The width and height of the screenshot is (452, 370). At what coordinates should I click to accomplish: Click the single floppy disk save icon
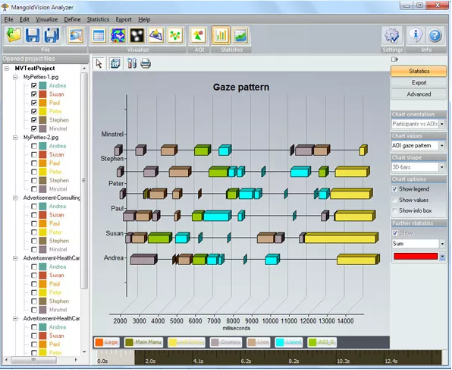(x=33, y=35)
